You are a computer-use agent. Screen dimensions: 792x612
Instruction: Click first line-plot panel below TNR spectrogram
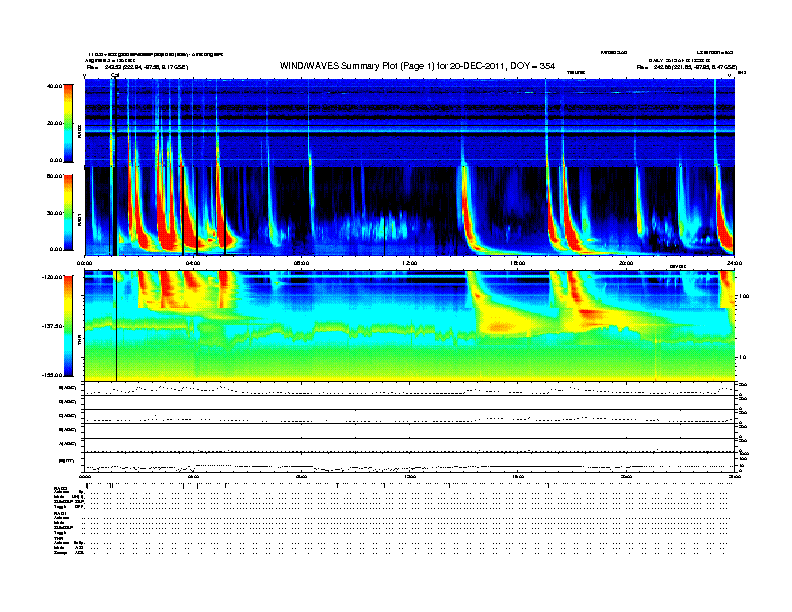coord(409,388)
